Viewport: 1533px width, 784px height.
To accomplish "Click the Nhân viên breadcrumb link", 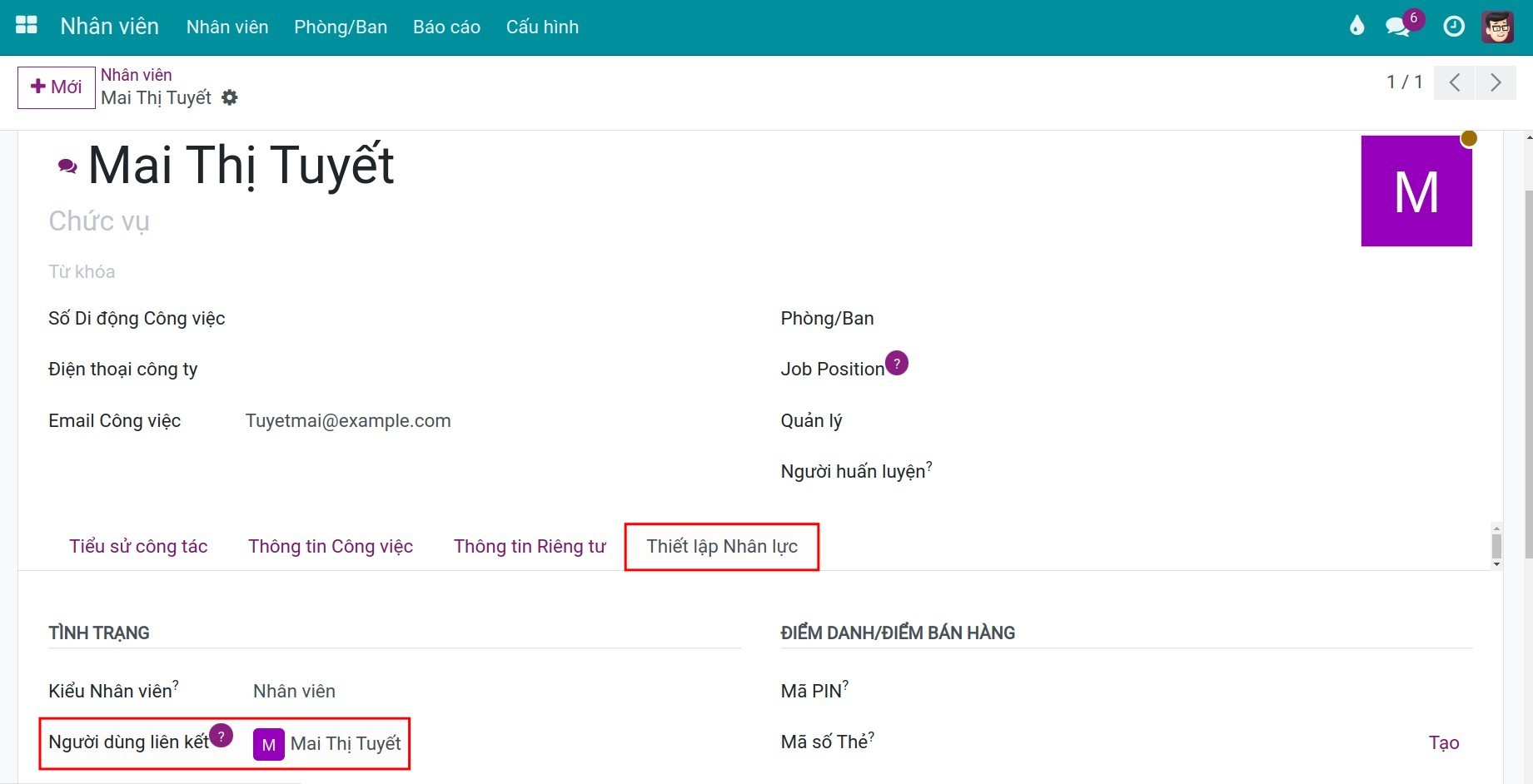I will pos(137,75).
